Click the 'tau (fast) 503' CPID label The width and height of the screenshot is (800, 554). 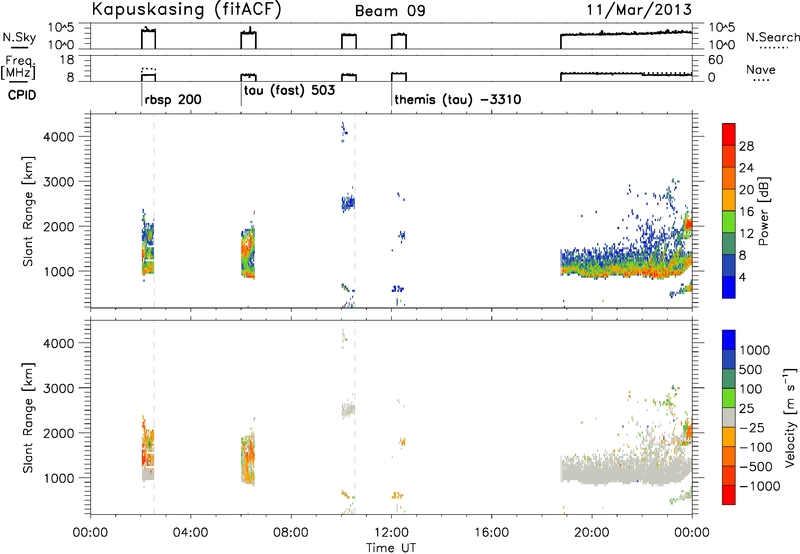[x=290, y=91]
